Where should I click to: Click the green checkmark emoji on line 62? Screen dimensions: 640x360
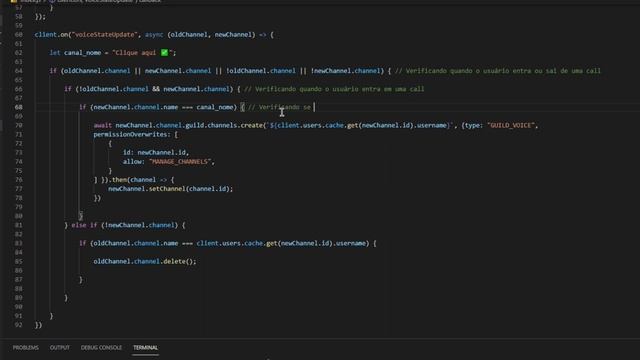164,53
